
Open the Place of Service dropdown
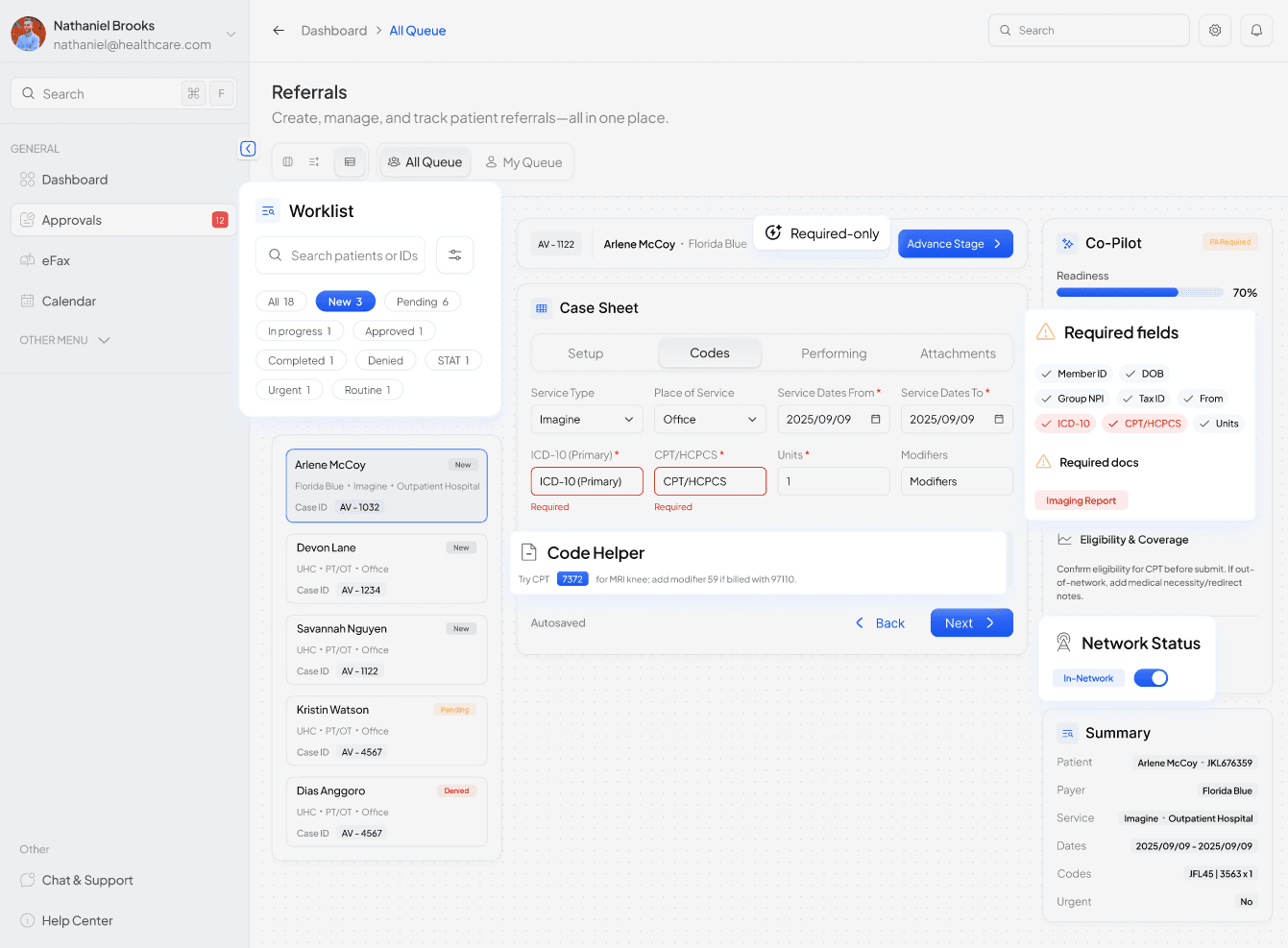709,420
